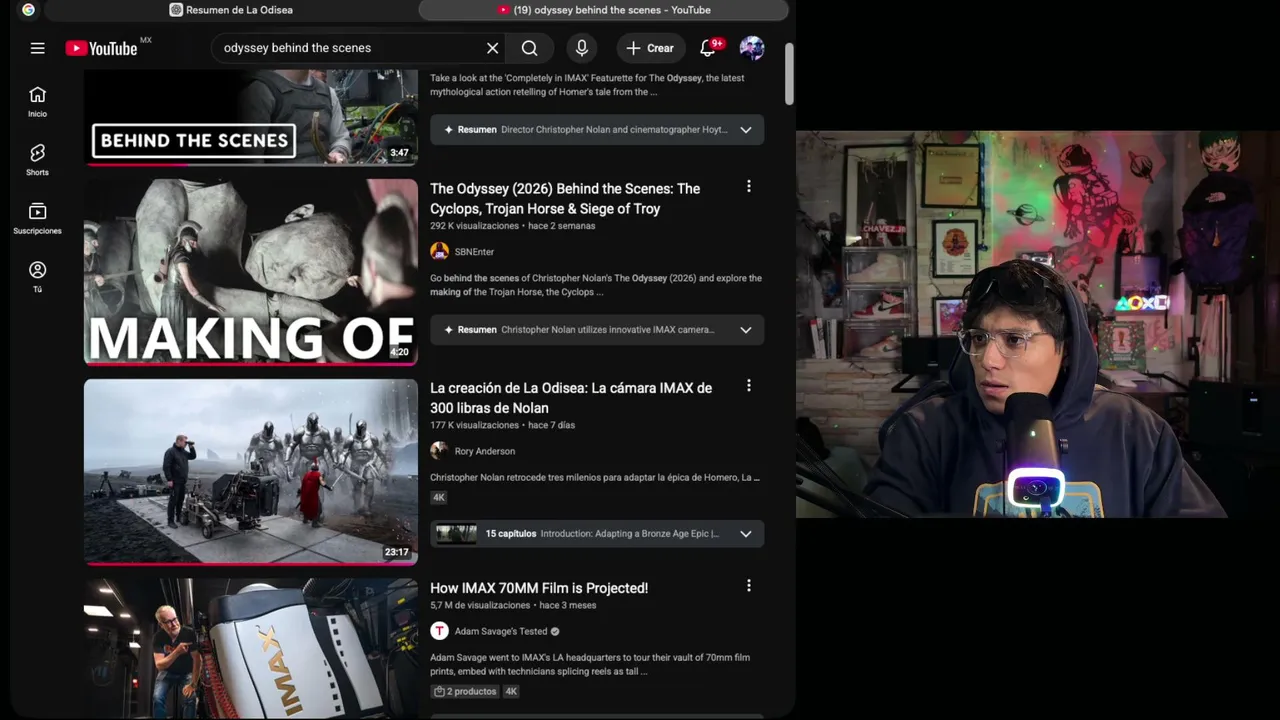Image resolution: width=1280 pixels, height=720 pixels.
Task: Go to the YouTube home logo
Action: [x=102, y=48]
